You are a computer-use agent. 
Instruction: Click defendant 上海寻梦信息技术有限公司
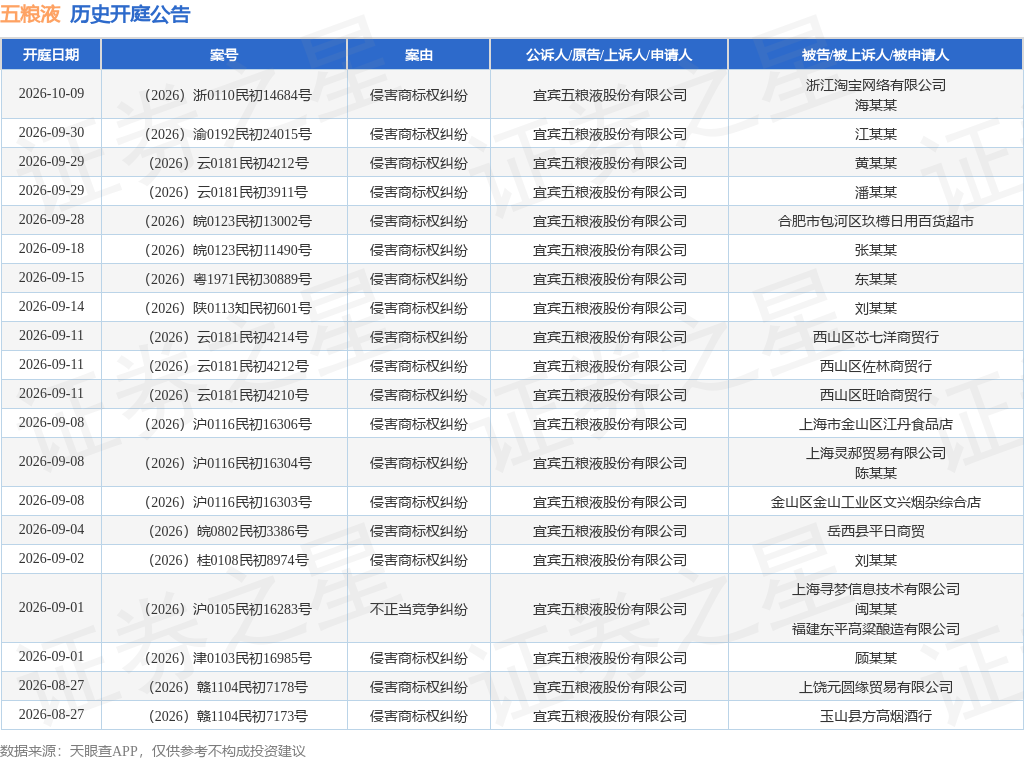[876, 590]
